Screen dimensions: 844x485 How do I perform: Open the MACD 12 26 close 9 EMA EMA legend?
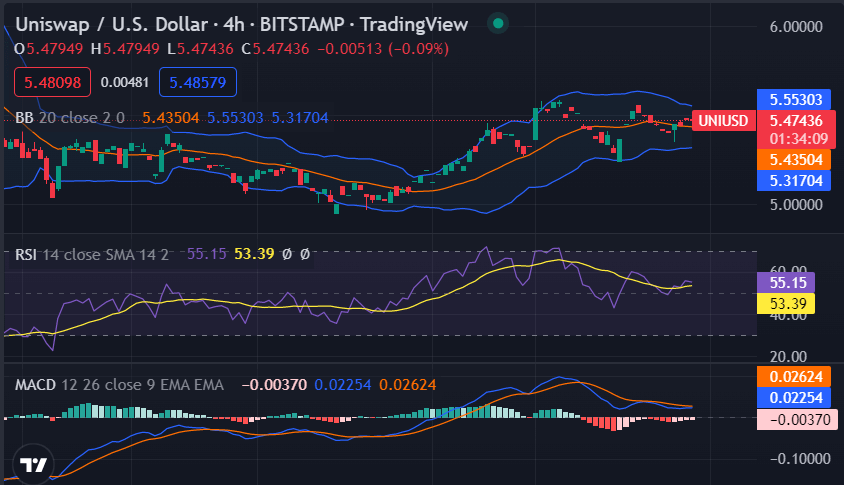pos(119,385)
